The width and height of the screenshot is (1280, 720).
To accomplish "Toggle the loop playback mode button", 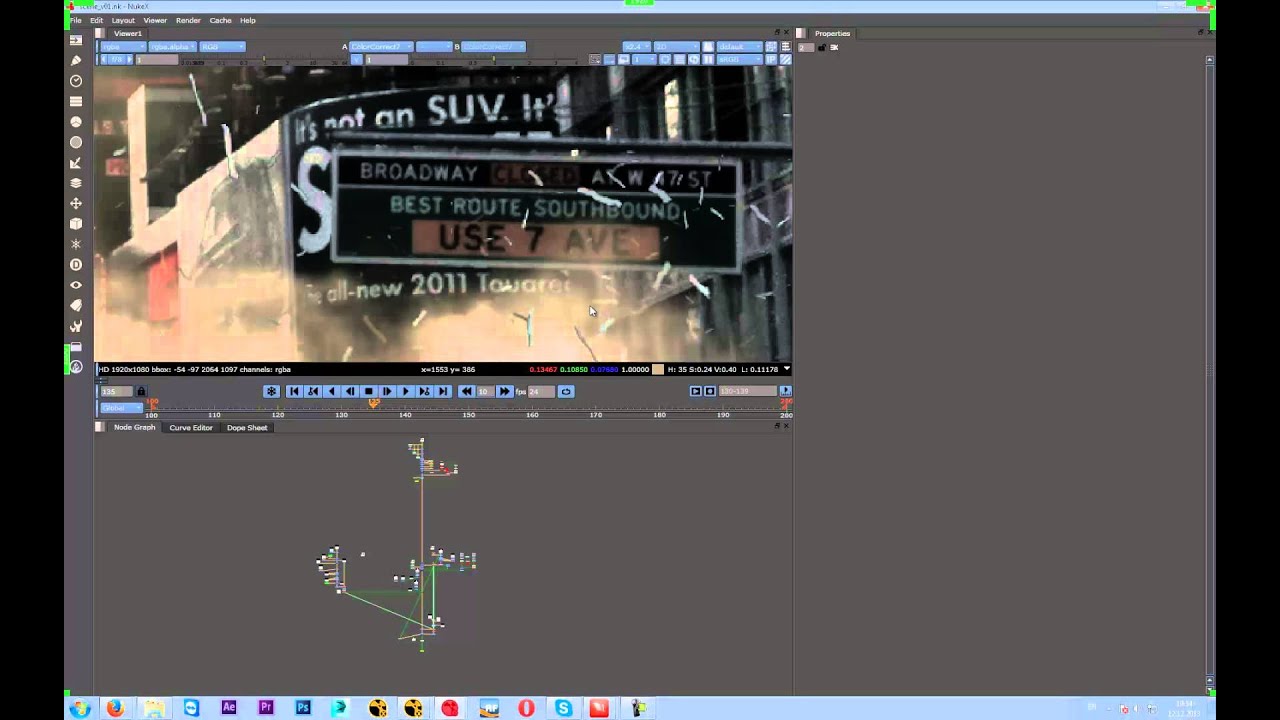I will [566, 391].
